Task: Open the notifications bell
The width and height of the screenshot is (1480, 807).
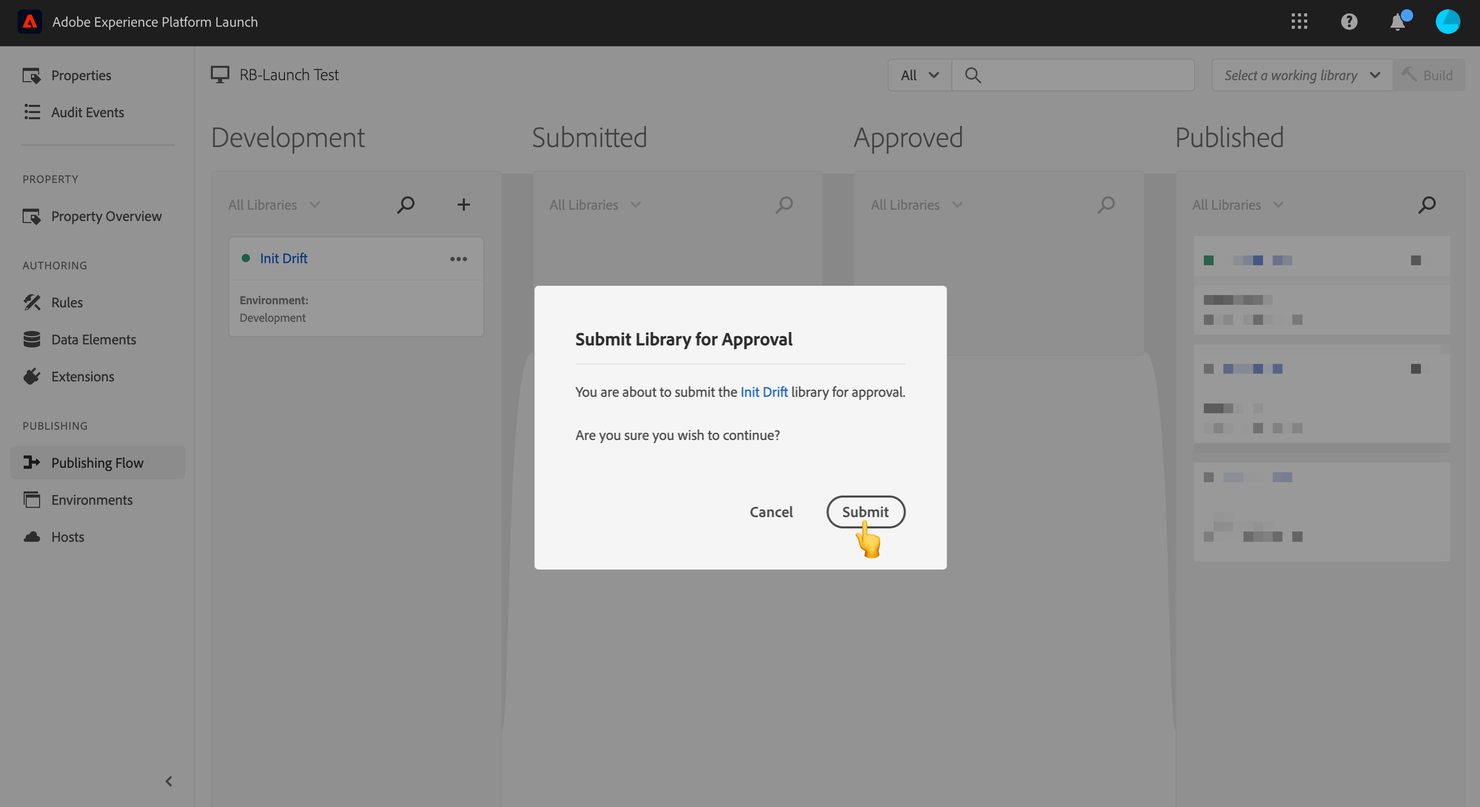Action: click(1398, 22)
